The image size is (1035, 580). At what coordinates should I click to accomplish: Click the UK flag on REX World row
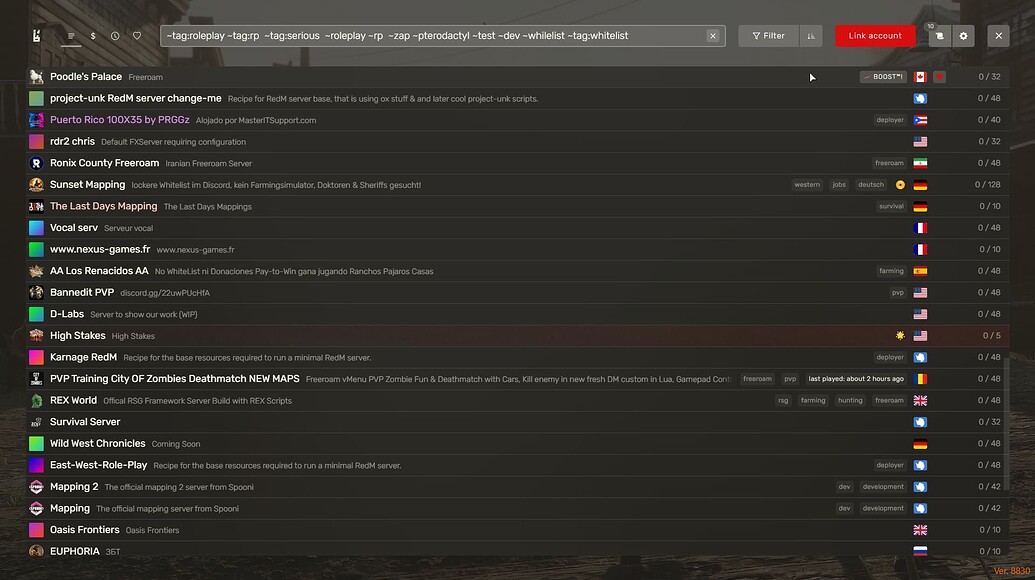coord(920,401)
